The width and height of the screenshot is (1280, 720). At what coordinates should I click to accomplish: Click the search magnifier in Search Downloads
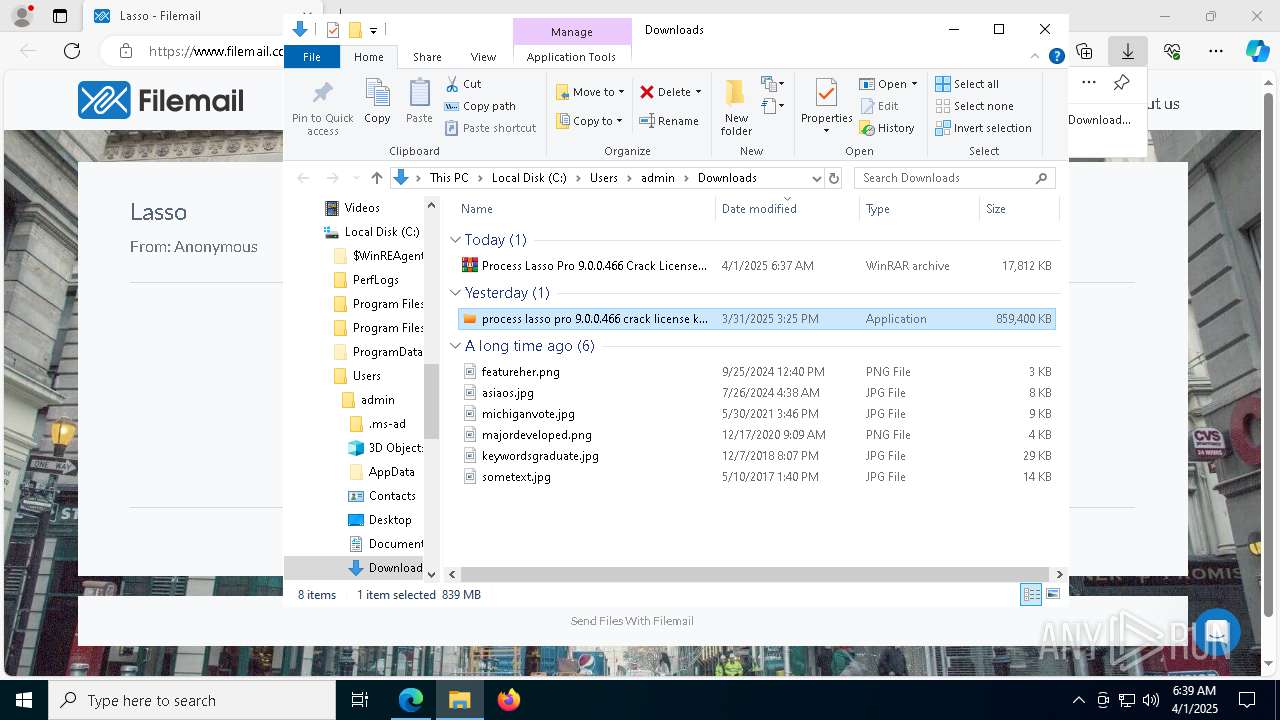coord(1041,178)
